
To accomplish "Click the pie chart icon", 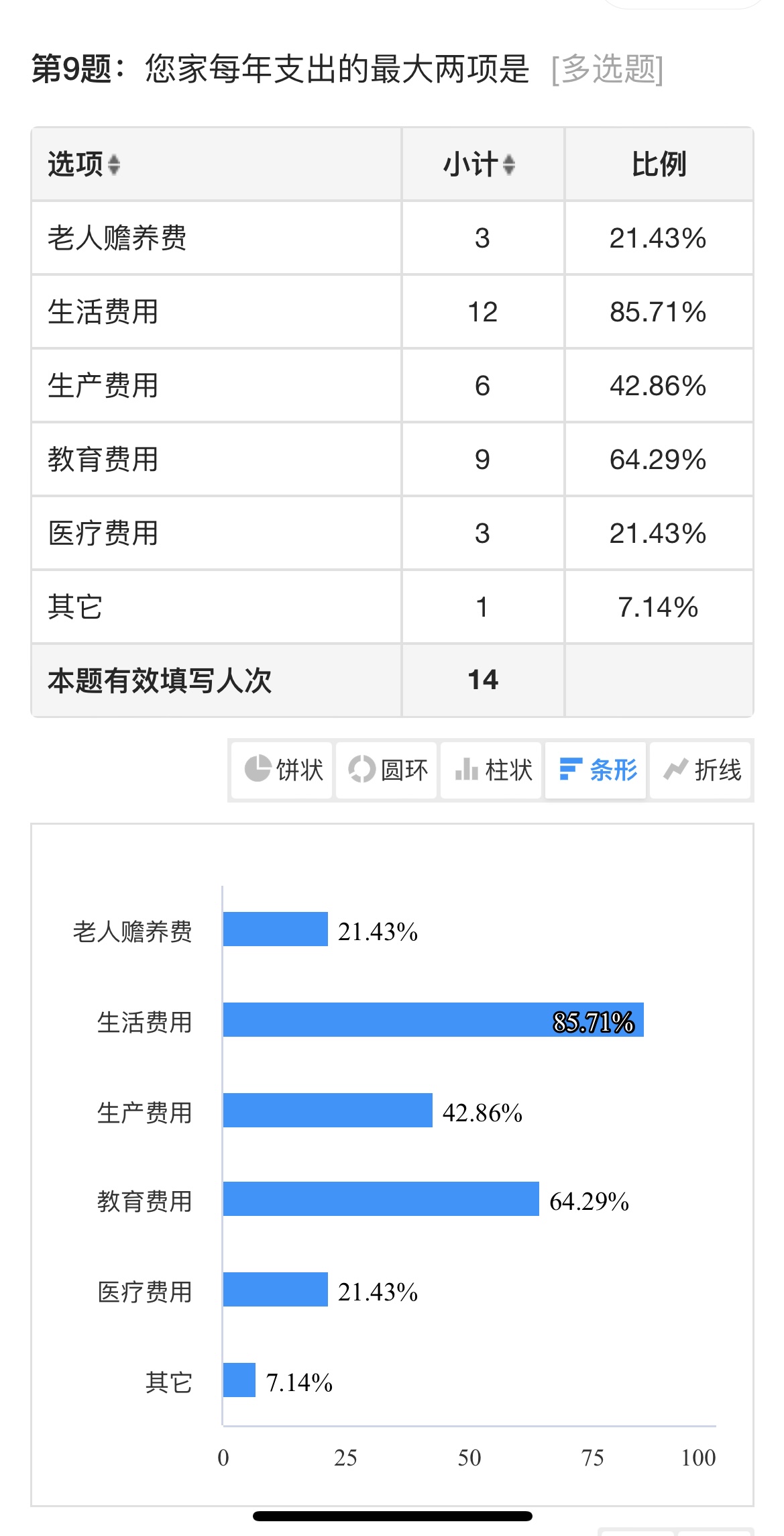I will [258, 769].
